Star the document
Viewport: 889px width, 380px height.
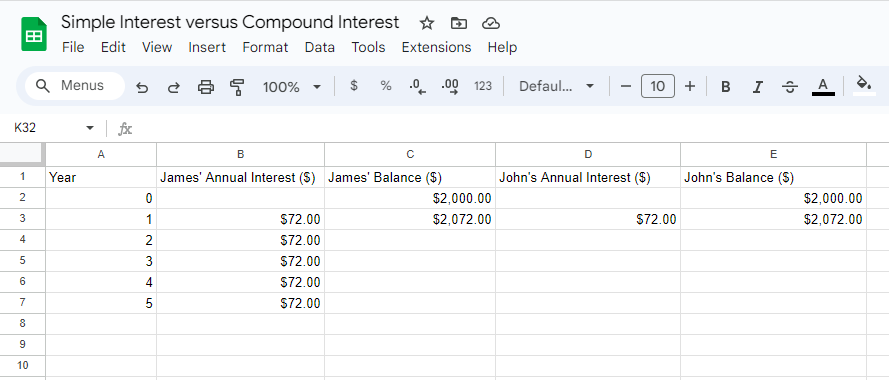click(x=426, y=23)
